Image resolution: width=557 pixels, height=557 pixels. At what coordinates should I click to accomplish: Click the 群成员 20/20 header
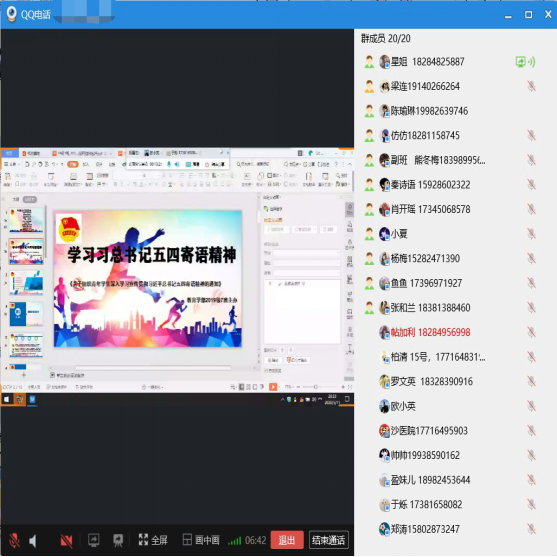386,38
